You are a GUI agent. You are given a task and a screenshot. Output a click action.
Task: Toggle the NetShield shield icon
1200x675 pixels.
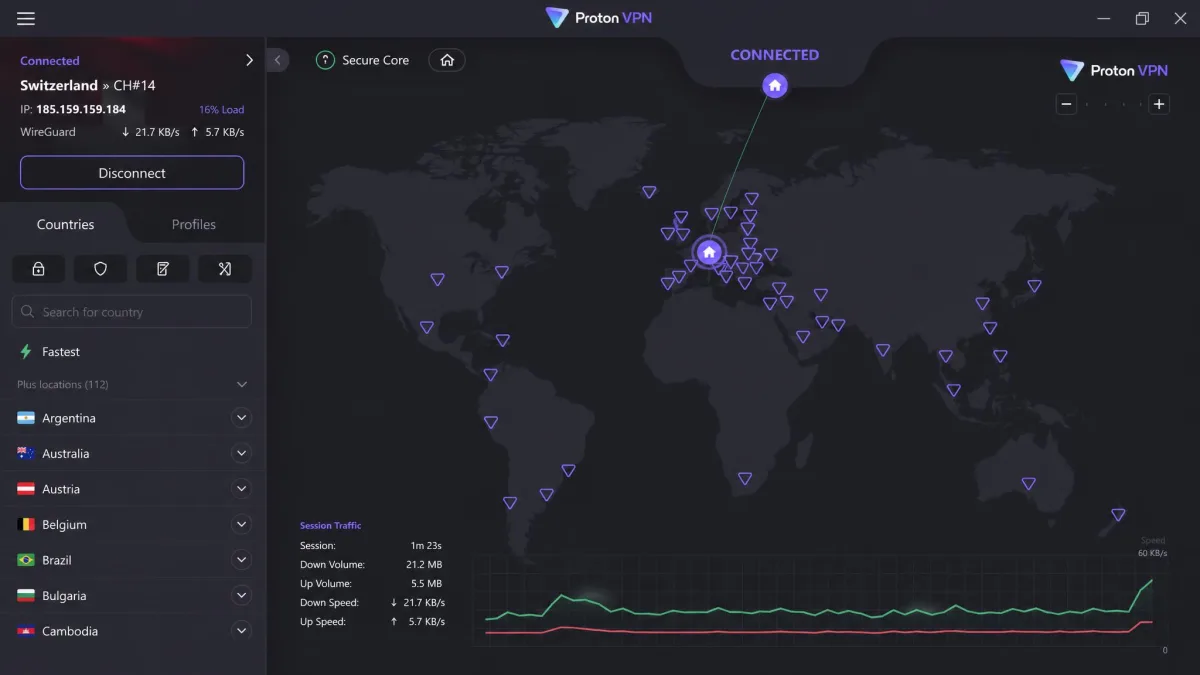tap(100, 268)
